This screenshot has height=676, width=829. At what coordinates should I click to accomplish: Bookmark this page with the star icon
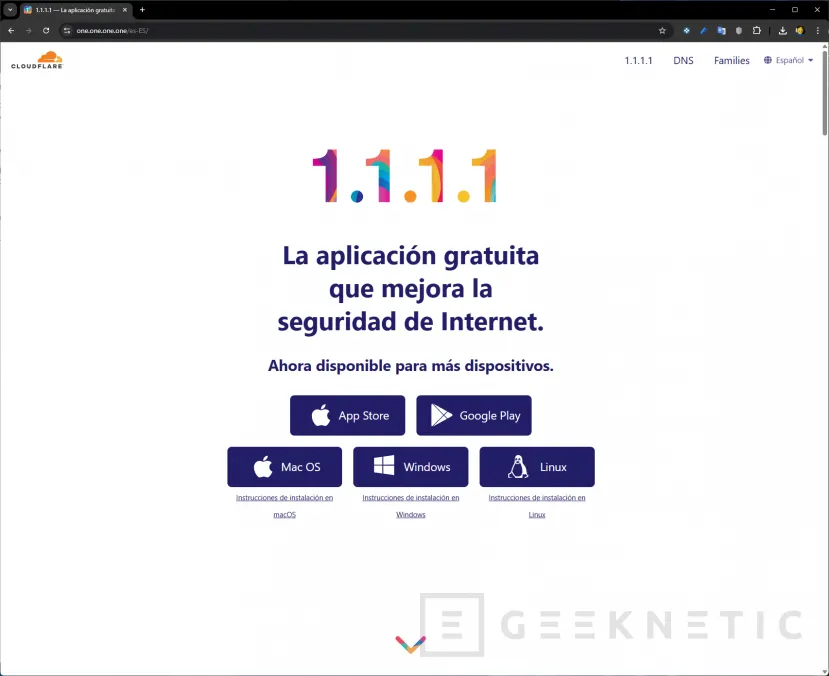pos(662,31)
